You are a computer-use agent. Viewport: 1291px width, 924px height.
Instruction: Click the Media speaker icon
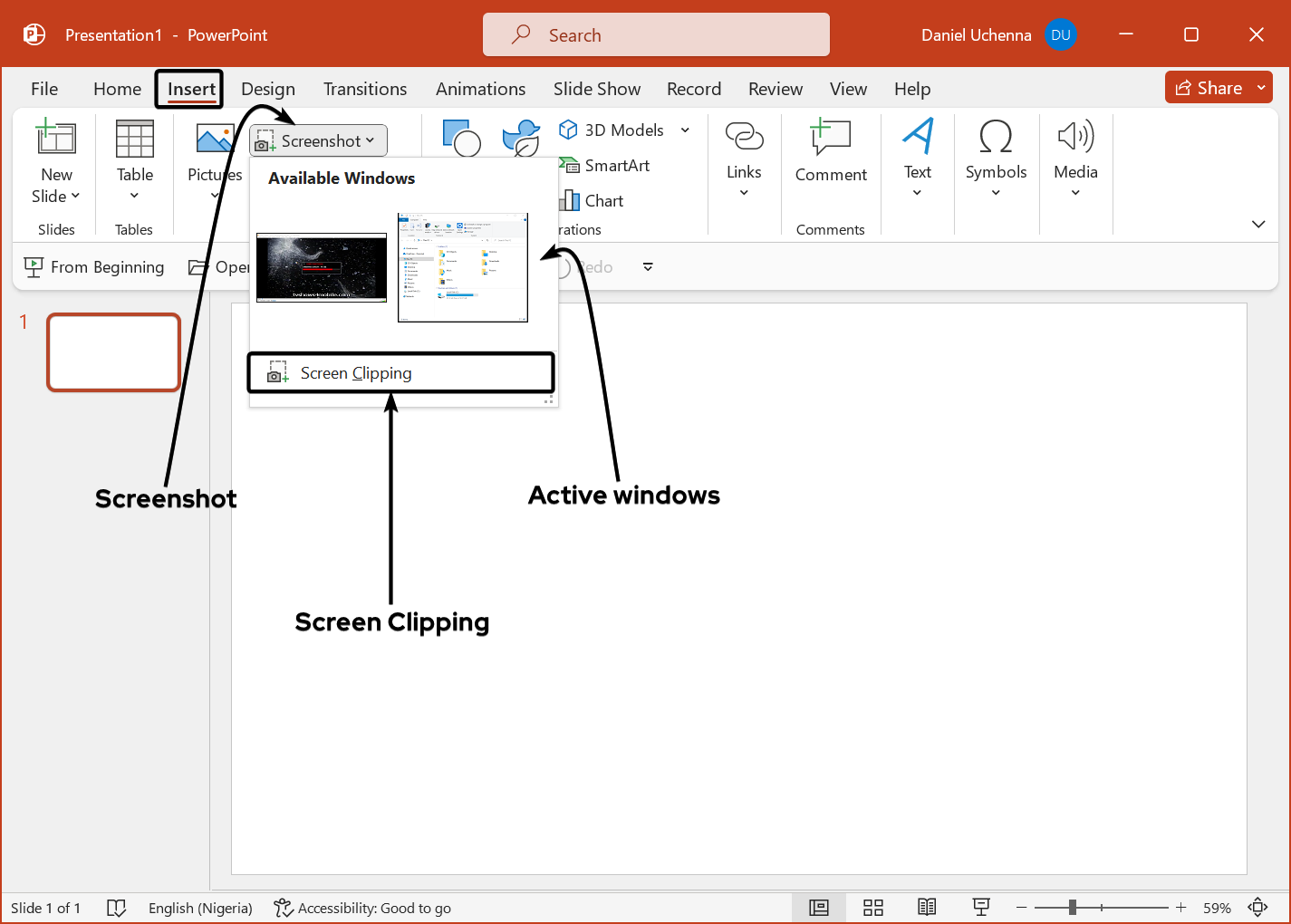click(x=1075, y=137)
